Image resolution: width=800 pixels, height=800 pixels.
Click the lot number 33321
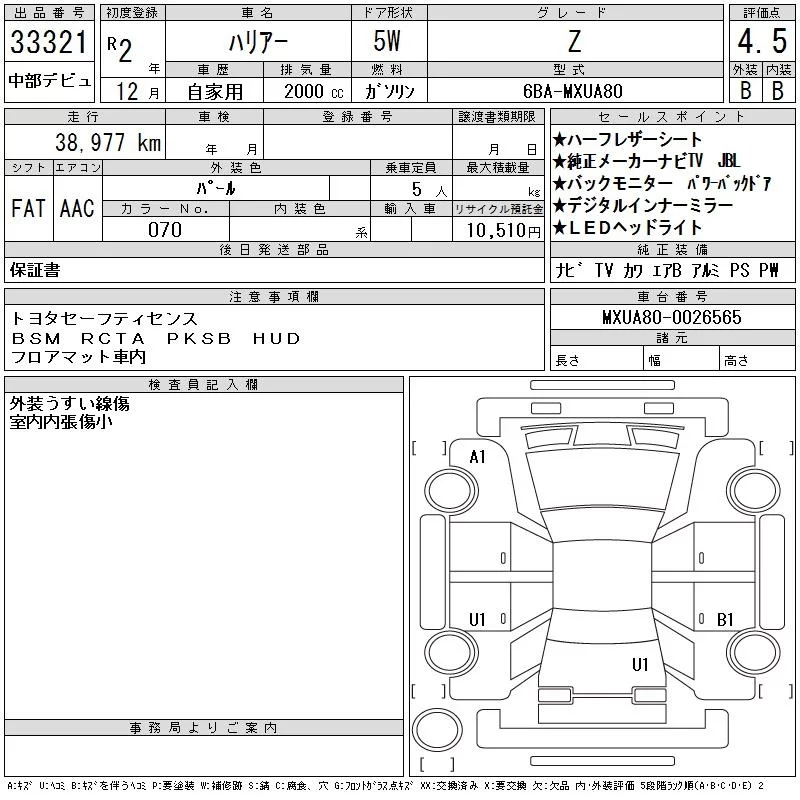click(x=49, y=42)
